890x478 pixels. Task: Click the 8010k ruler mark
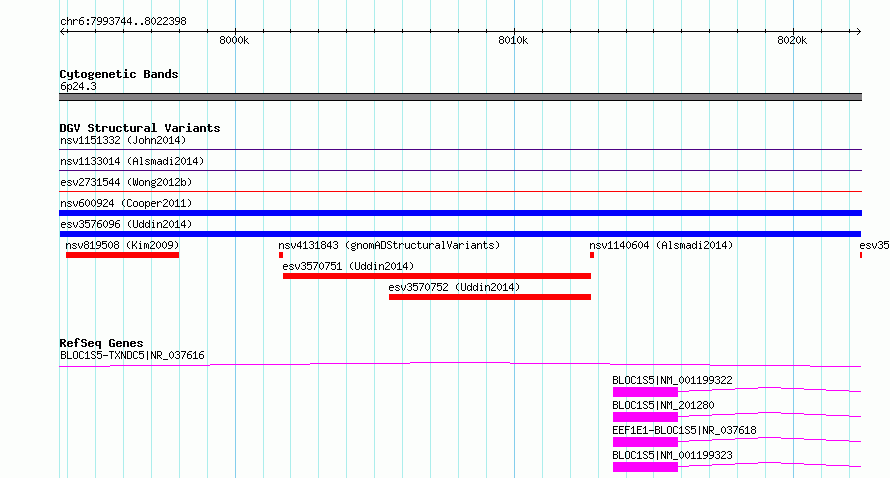pyautogui.click(x=513, y=40)
